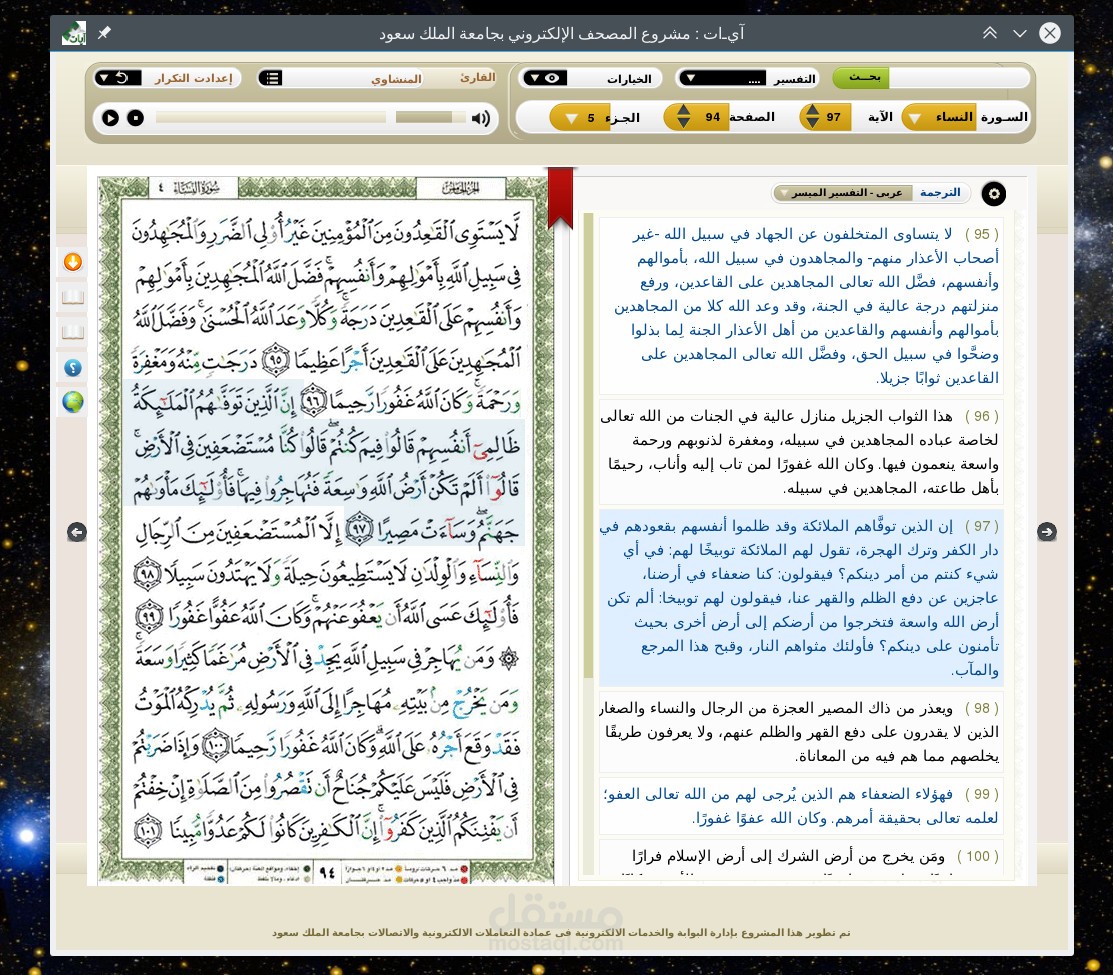
Task: Select the tafsir entry for verse (99)
Action: click(x=801, y=806)
